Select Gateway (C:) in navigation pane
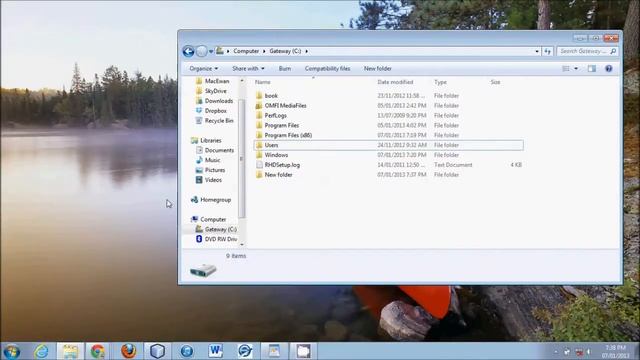Screen dimensions: 640x360 (220, 229)
